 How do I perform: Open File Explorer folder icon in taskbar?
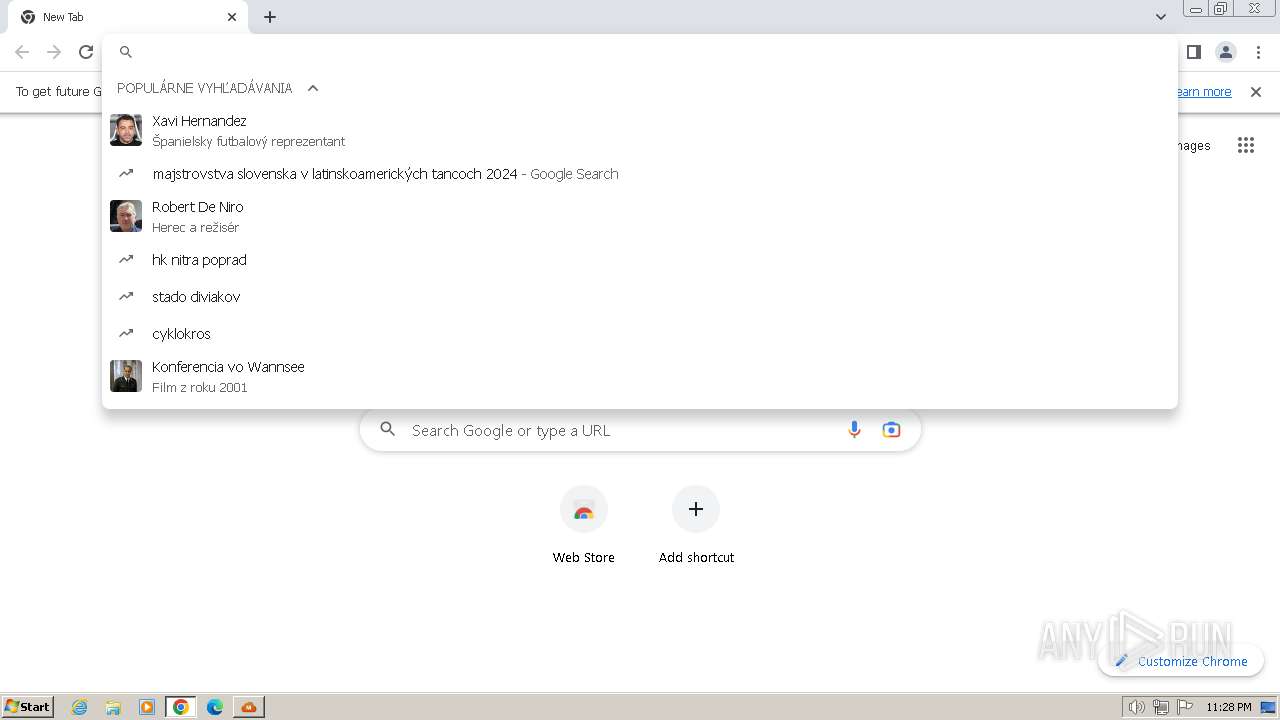click(x=113, y=707)
